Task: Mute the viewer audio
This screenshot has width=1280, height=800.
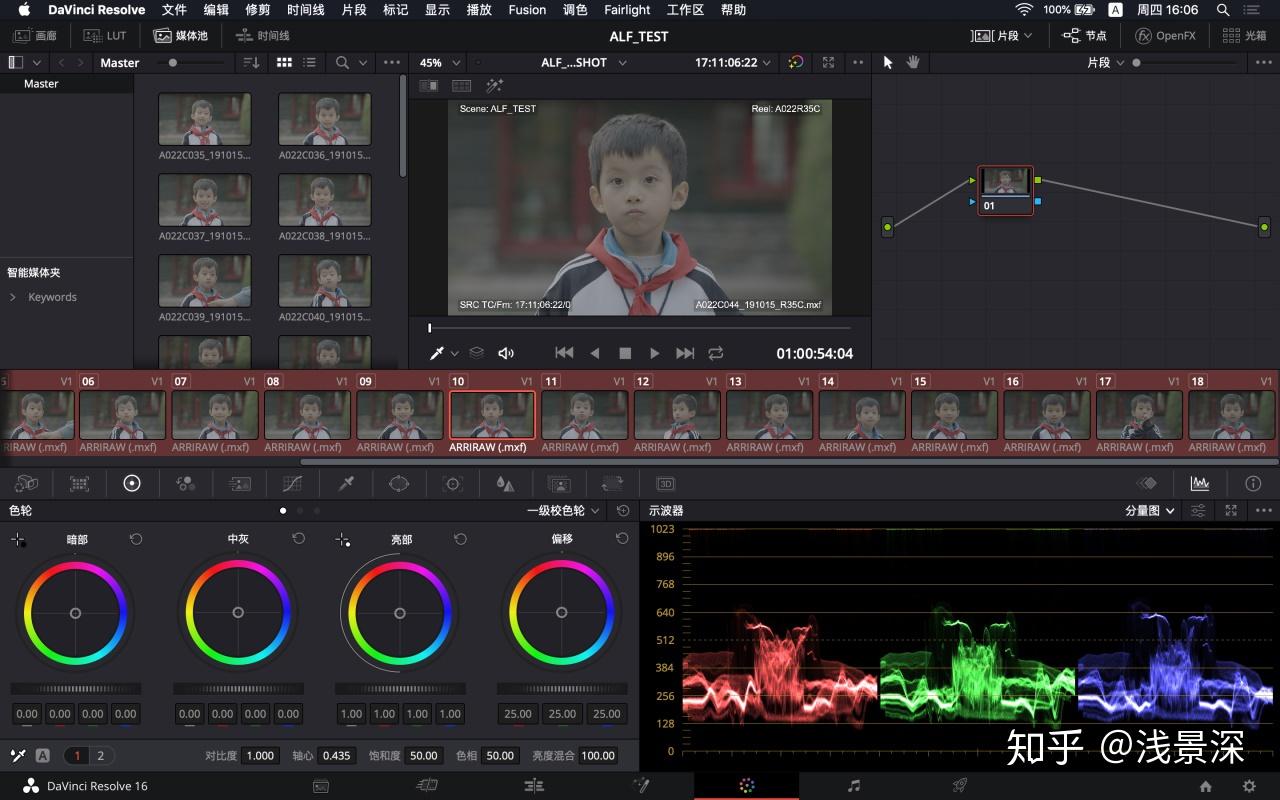Action: pyautogui.click(x=506, y=353)
